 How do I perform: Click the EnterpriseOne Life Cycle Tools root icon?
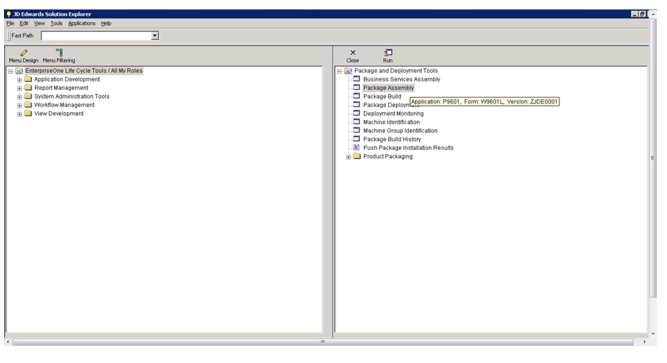pyautogui.click(x=19, y=71)
